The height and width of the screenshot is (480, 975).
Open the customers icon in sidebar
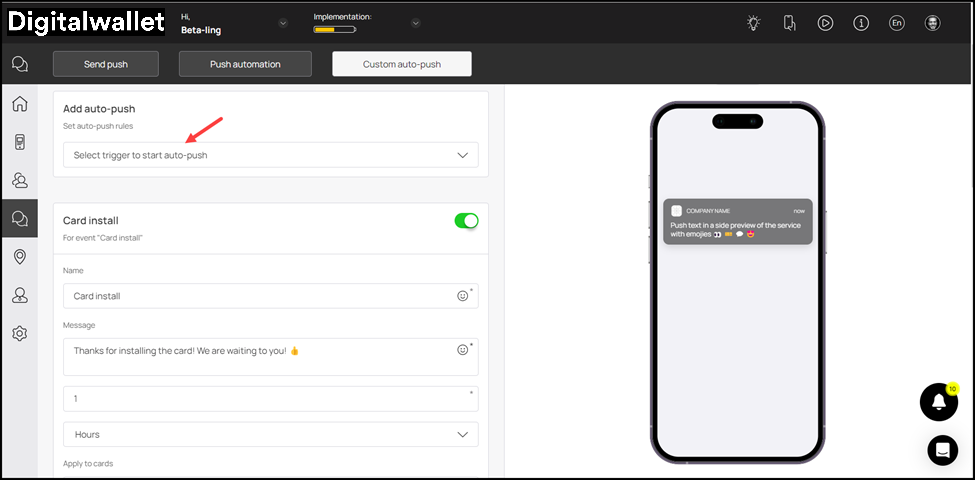(x=19, y=180)
